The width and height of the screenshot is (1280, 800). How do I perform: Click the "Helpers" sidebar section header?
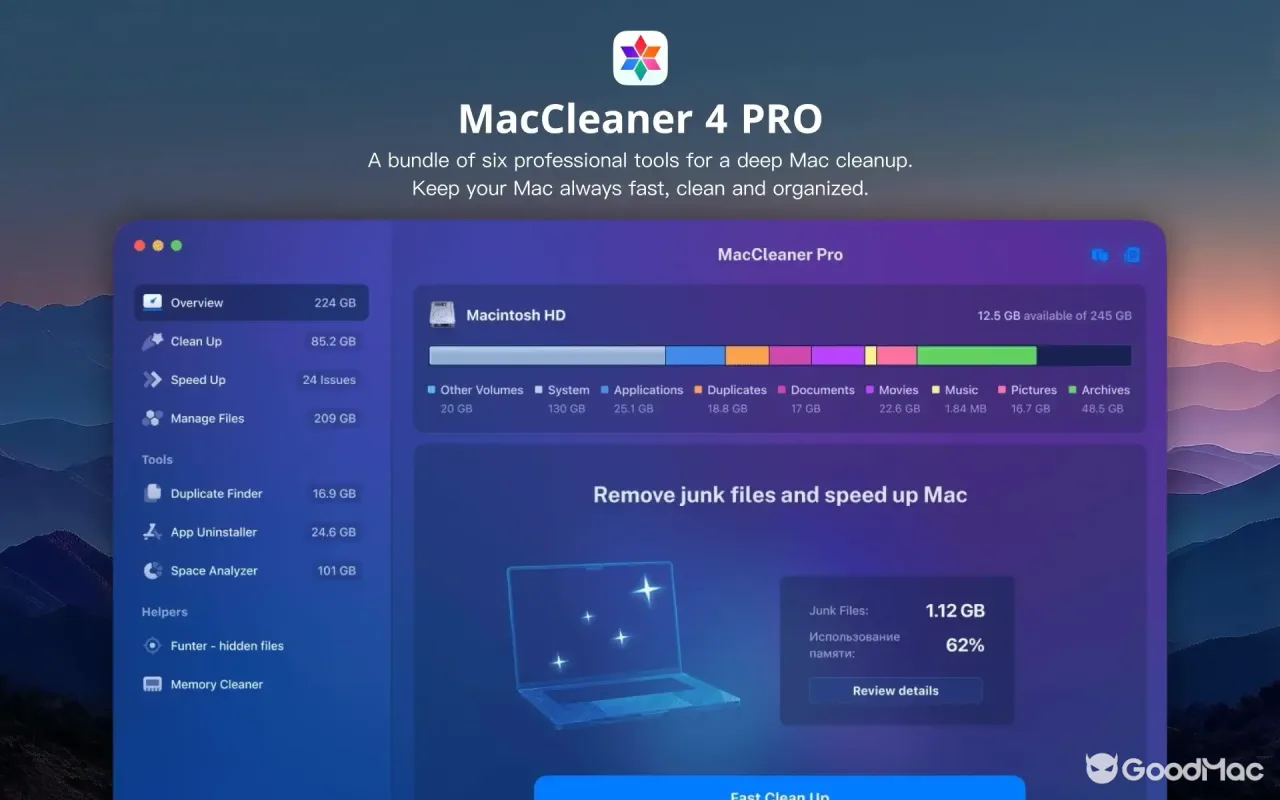(x=164, y=612)
